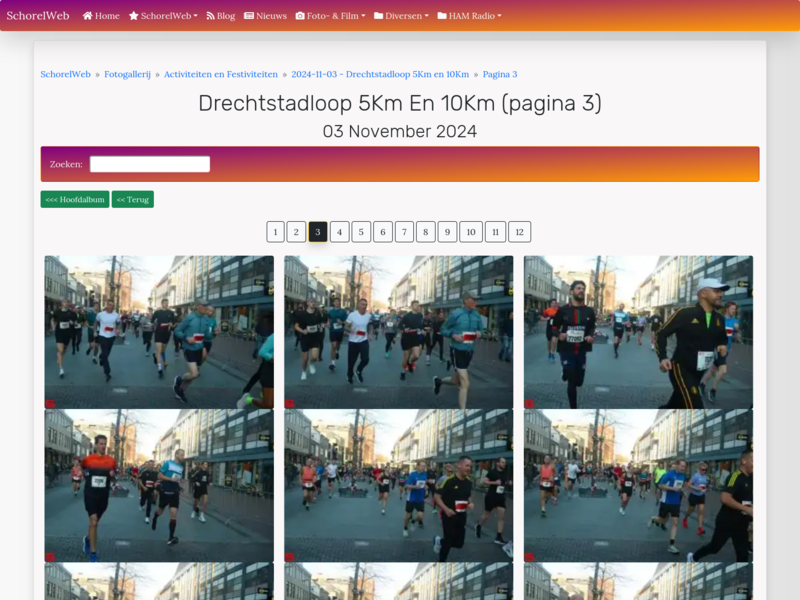Screen dimensions: 800x600
Task: Click the star icon beside SchorelWeb menu
Action: [134, 16]
